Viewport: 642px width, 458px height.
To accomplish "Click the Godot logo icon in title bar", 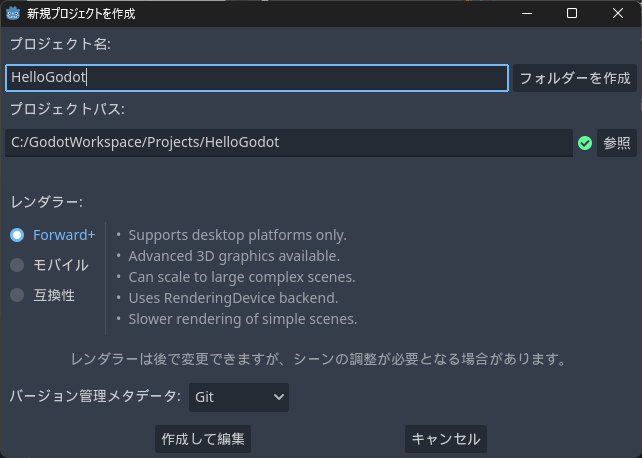I will [x=13, y=14].
